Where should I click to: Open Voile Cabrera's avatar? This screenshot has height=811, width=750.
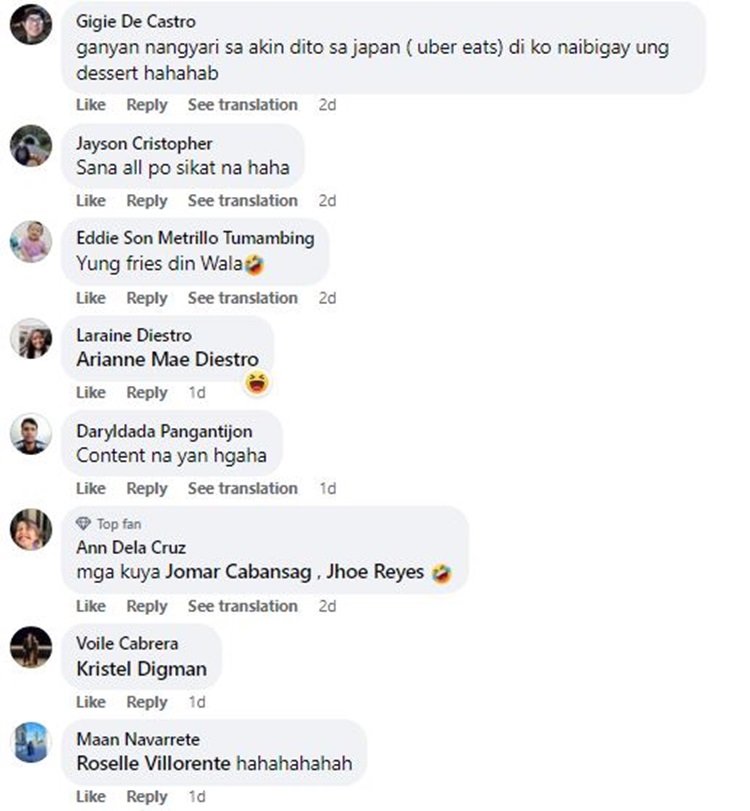click(31, 647)
